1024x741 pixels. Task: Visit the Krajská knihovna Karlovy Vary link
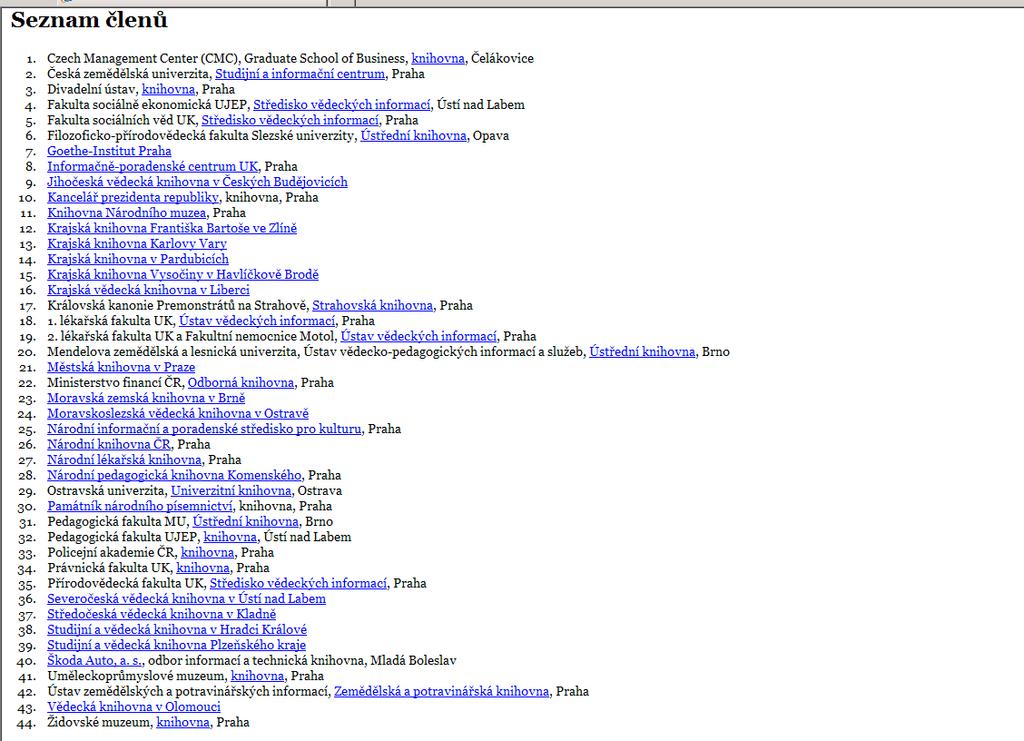coord(136,244)
